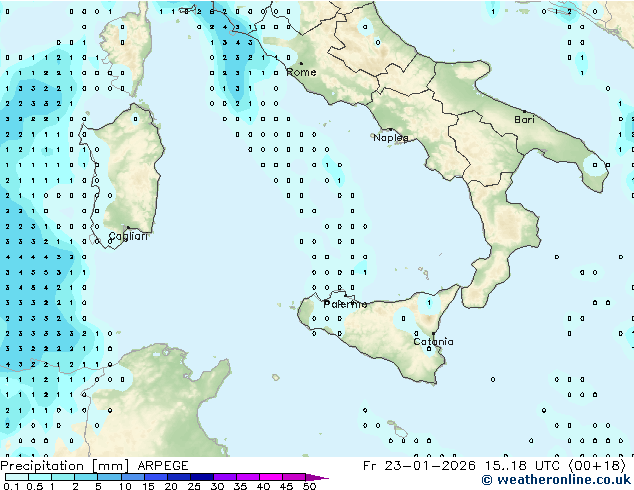Pick the 10–15 mm legend swatch
The height and width of the screenshot is (490, 634).
click(133, 477)
